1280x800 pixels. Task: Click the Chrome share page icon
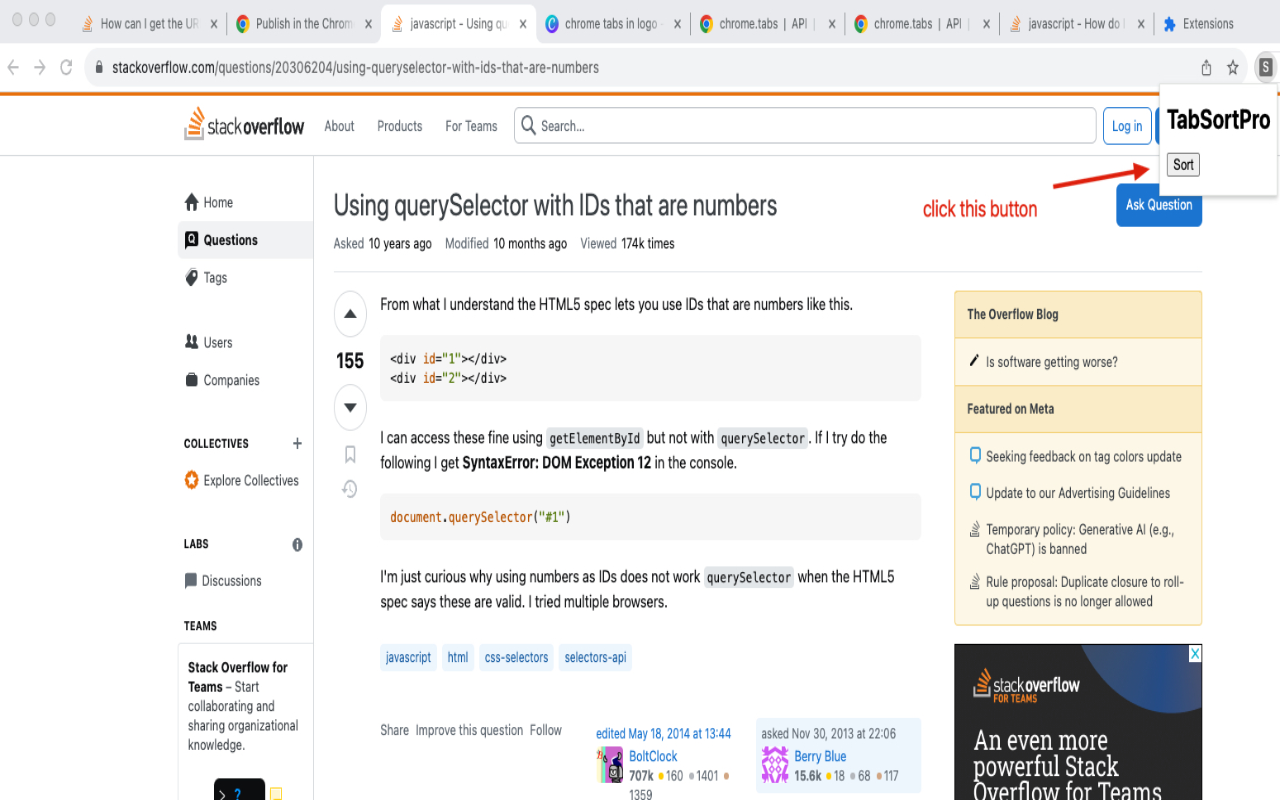click(x=1206, y=68)
